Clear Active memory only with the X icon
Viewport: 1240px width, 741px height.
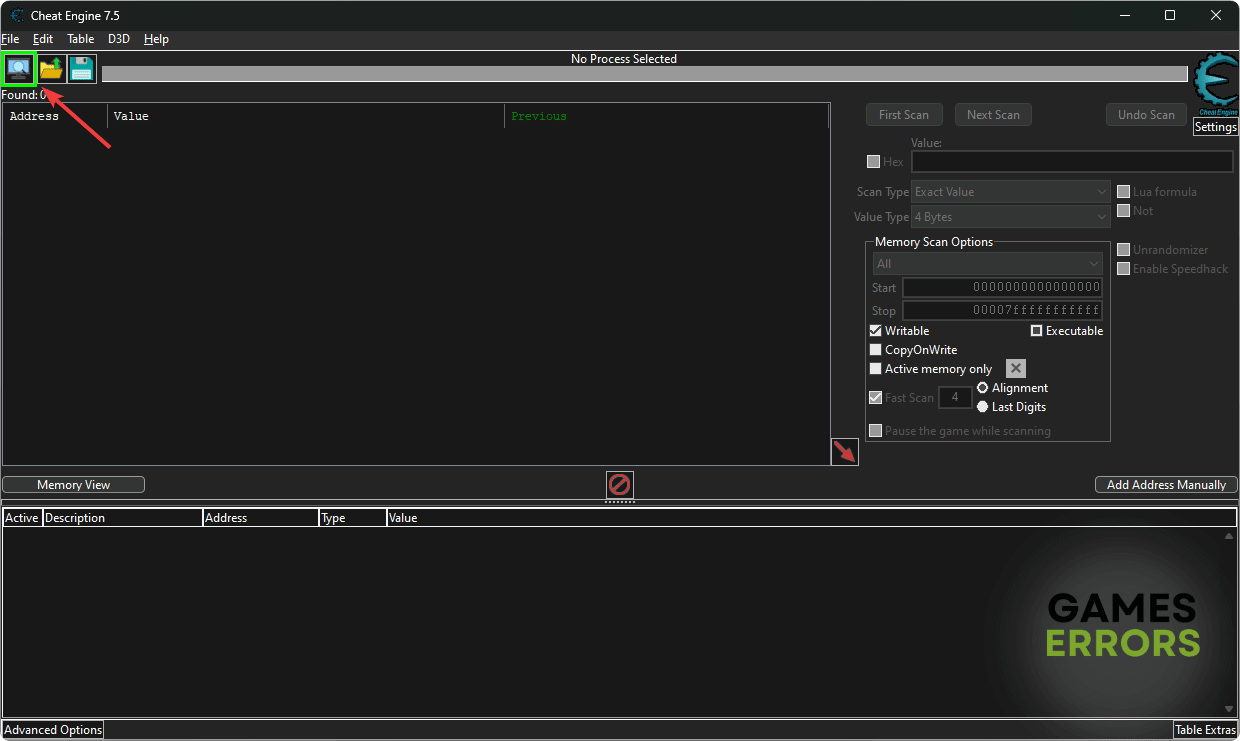1016,368
